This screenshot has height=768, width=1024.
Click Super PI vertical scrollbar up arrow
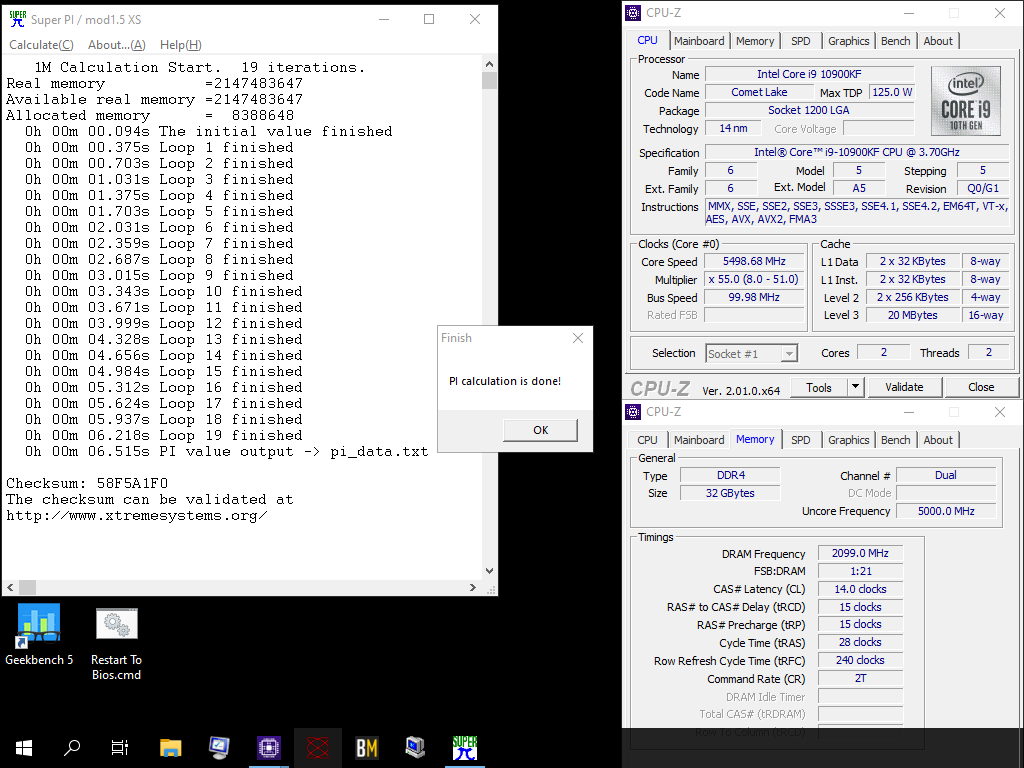pos(490,64)
